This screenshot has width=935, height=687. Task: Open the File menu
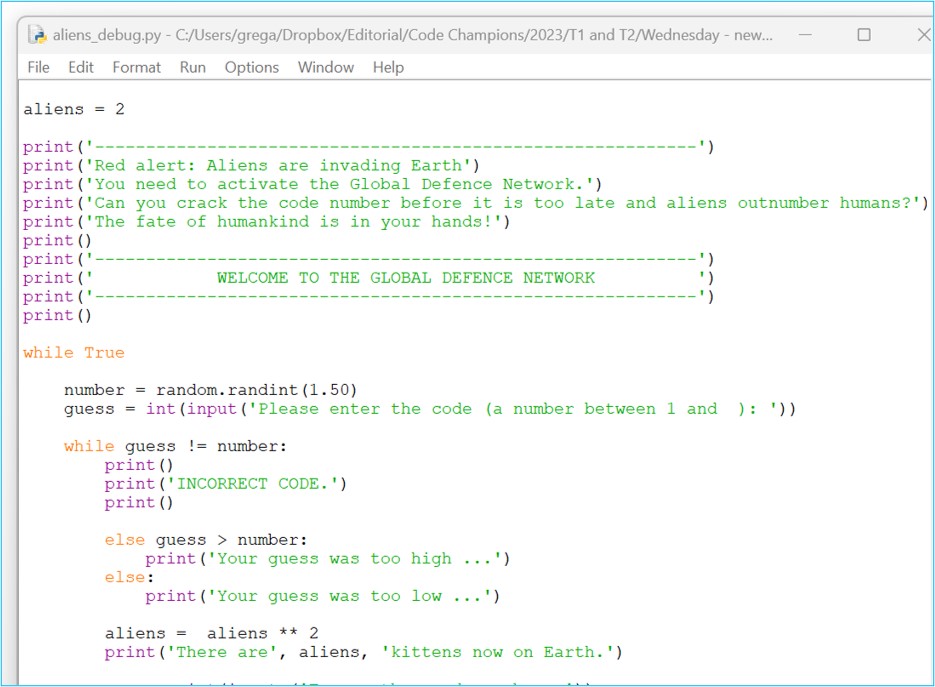(x=39, y=67)
